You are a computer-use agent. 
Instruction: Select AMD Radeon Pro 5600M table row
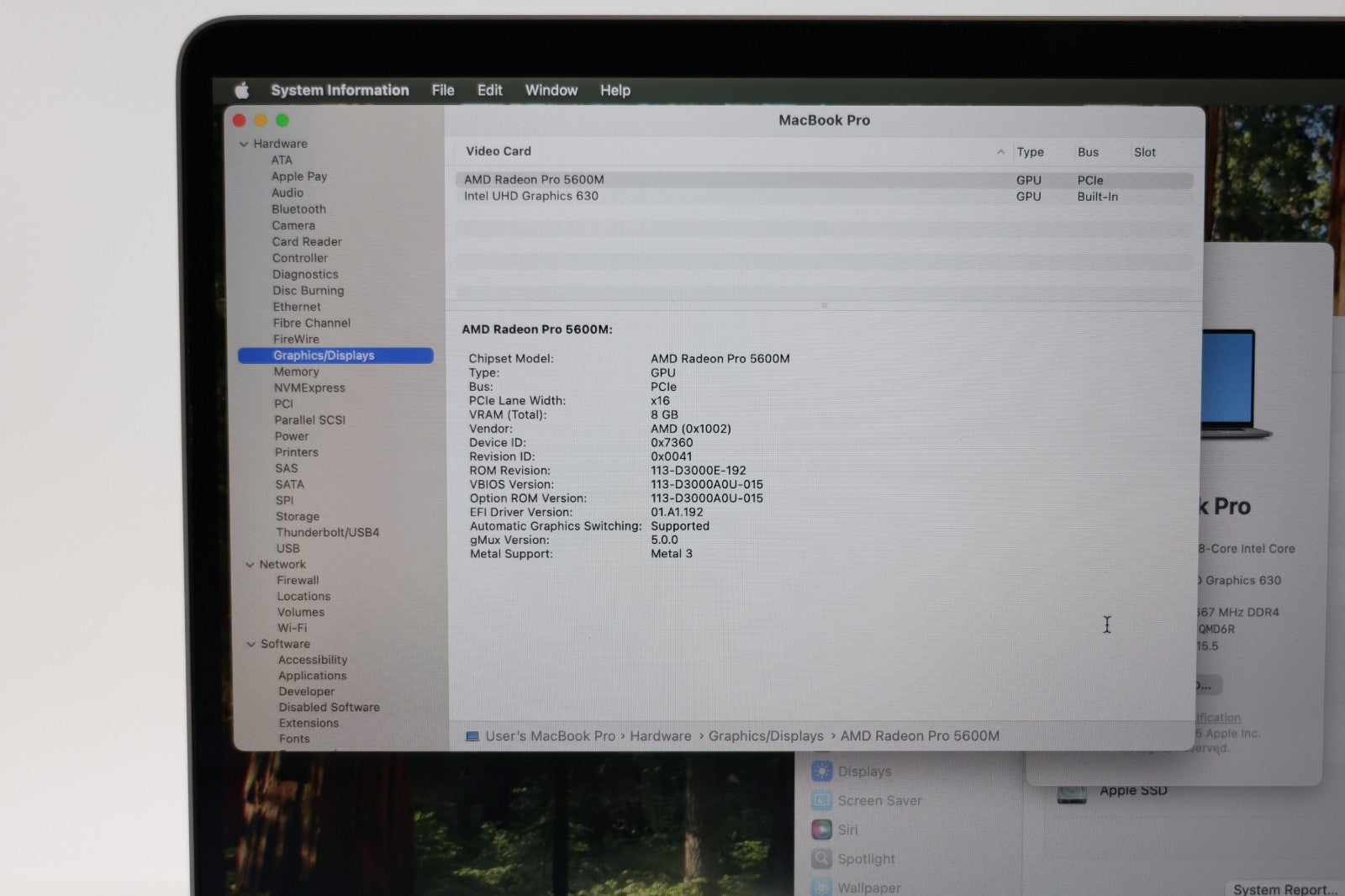[x=824, y=180]
